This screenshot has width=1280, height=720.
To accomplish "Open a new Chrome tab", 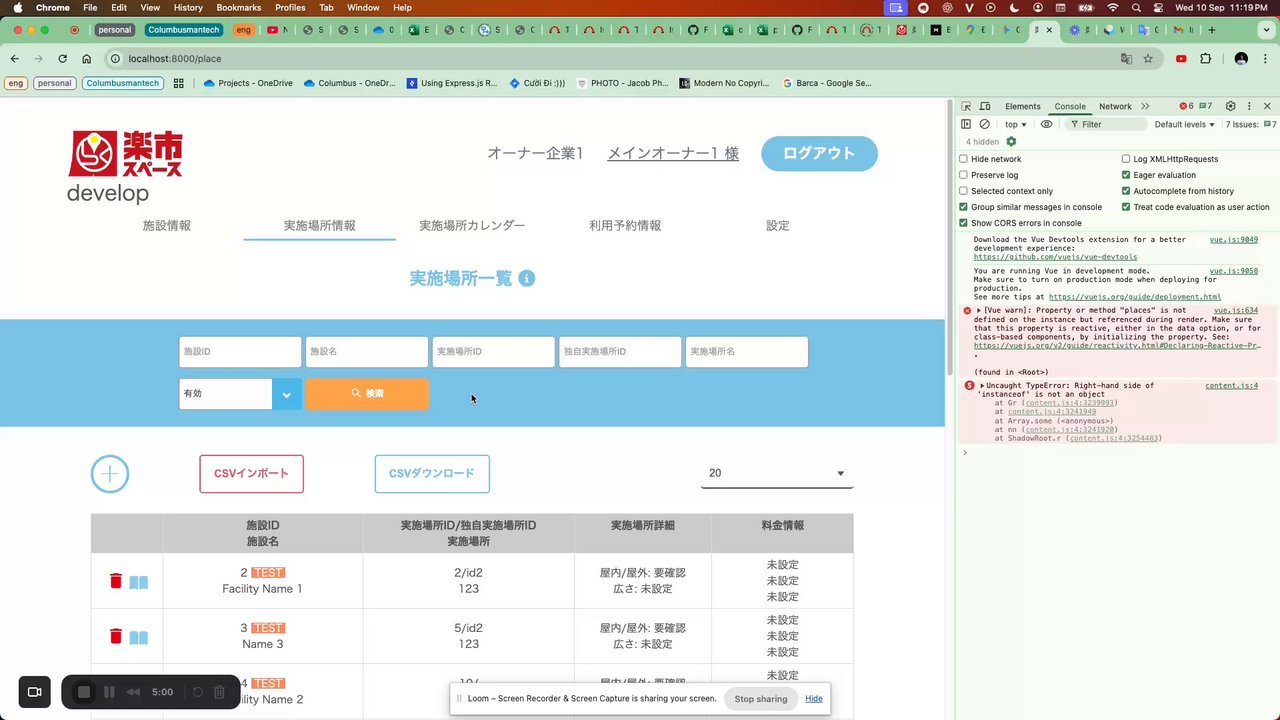I will coord(1212,30).
